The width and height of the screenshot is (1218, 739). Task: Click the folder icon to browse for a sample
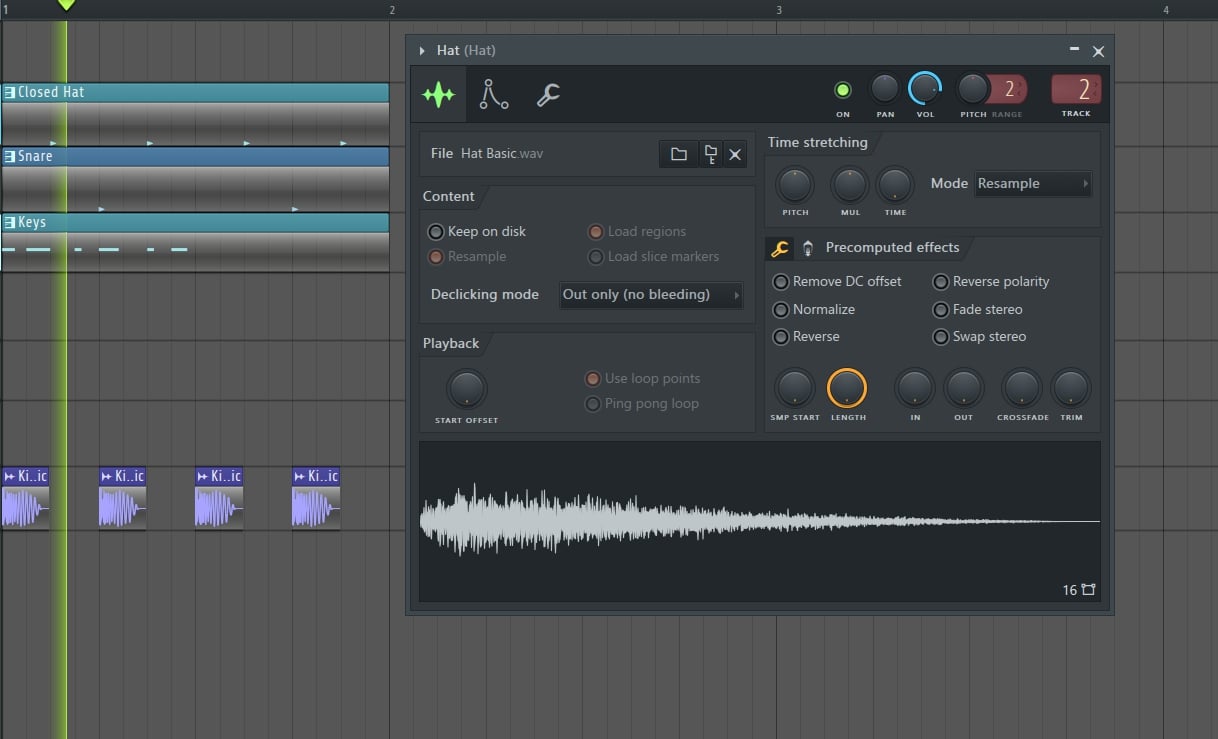pyautogui.click(x=679, y=154)
